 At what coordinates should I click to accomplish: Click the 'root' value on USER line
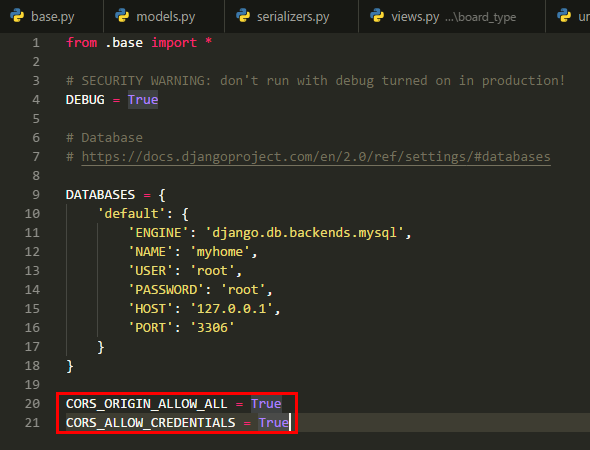[x=212, y=271]
